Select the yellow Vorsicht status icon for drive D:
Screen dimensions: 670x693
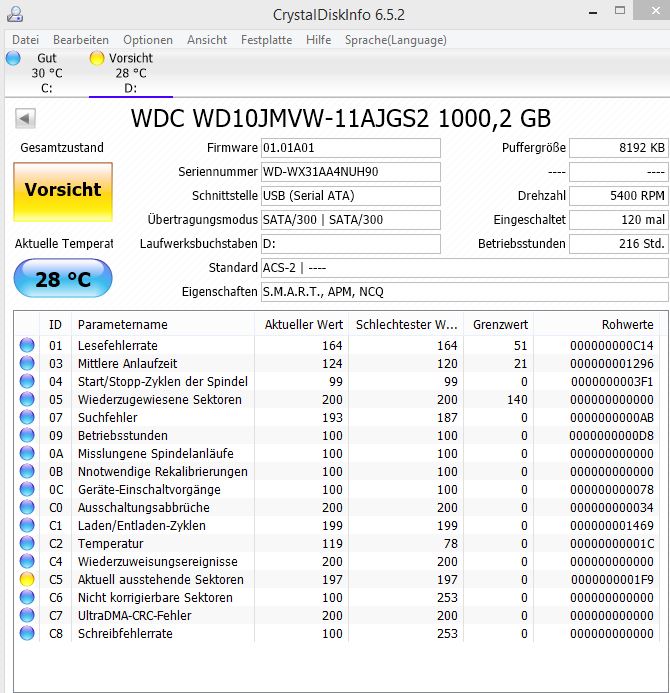[x=96, y=58]
